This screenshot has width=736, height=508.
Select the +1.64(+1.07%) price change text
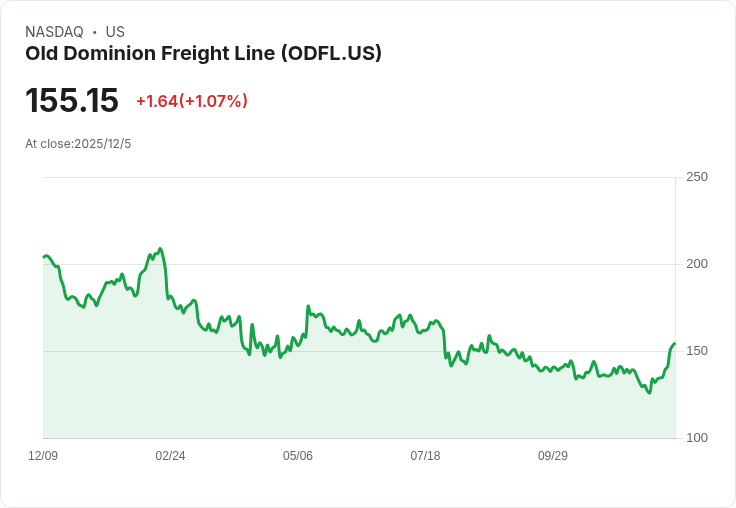click(192, 101)
